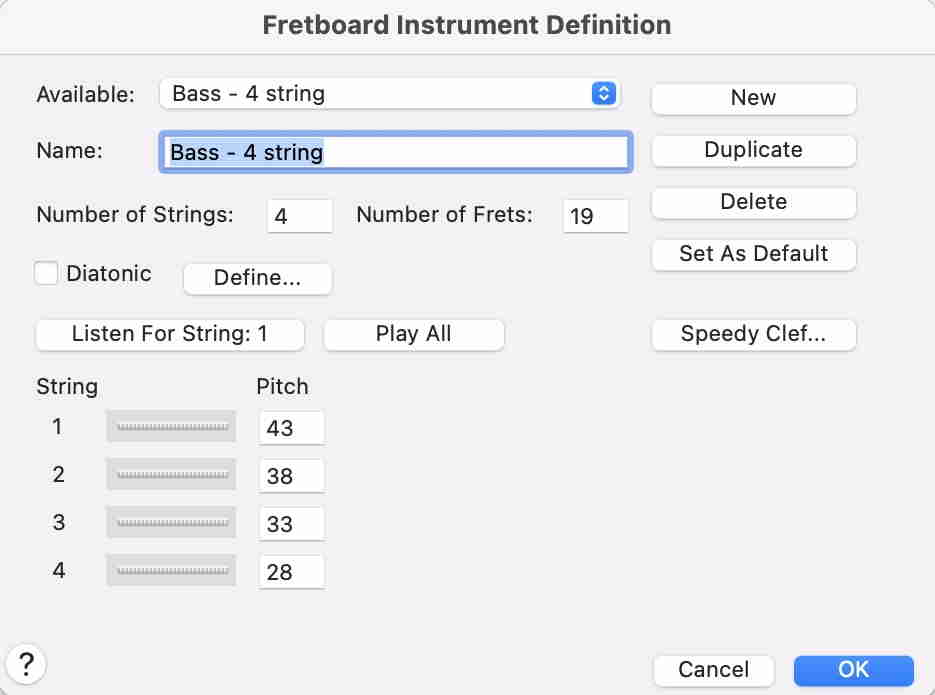Image resolution: width=935 pixels, height=695 pixels.
Task: Cancel the Fretboard Instrument Definition dialog
Action: click(x=714, y=669)
